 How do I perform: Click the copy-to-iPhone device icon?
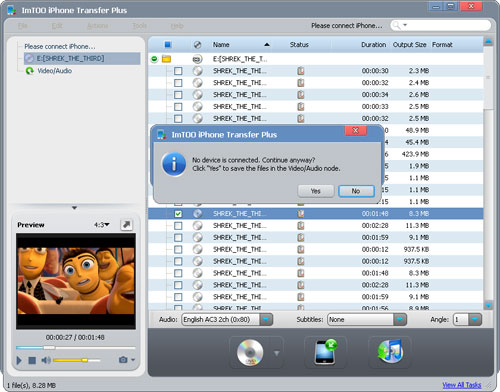325,352
